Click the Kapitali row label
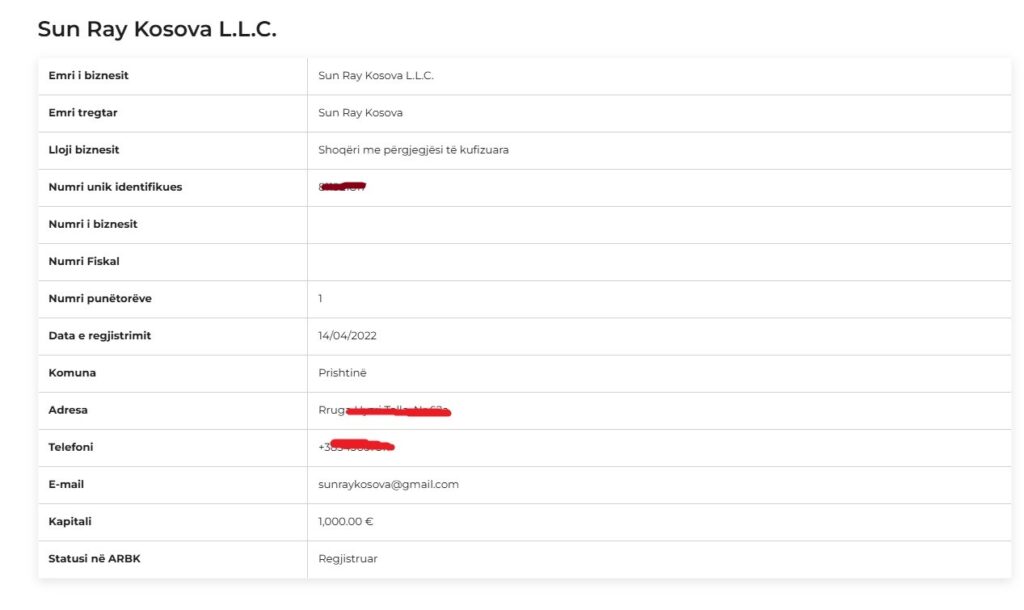This screenshot has width=1024, height=610. tap(70, 521)
